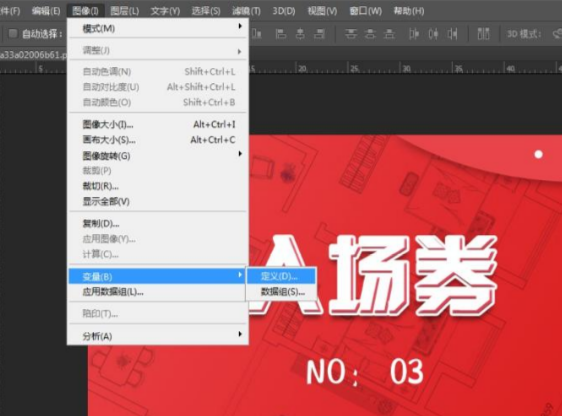Click the horizontal ruler above canvas
The width and height of the screenshot is (562, 416).
(x=405, y=67)
